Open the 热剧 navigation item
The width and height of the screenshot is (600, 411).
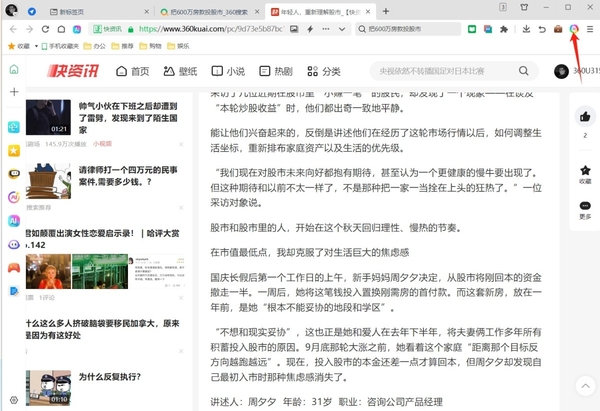click(x=276, y=71)
